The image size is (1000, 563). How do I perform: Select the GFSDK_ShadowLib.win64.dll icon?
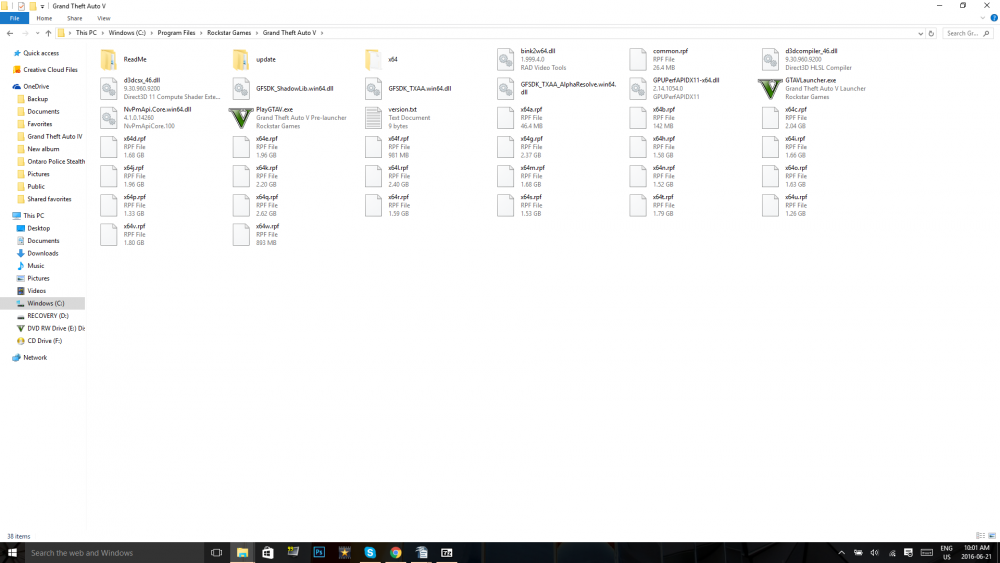pos(240,89)
